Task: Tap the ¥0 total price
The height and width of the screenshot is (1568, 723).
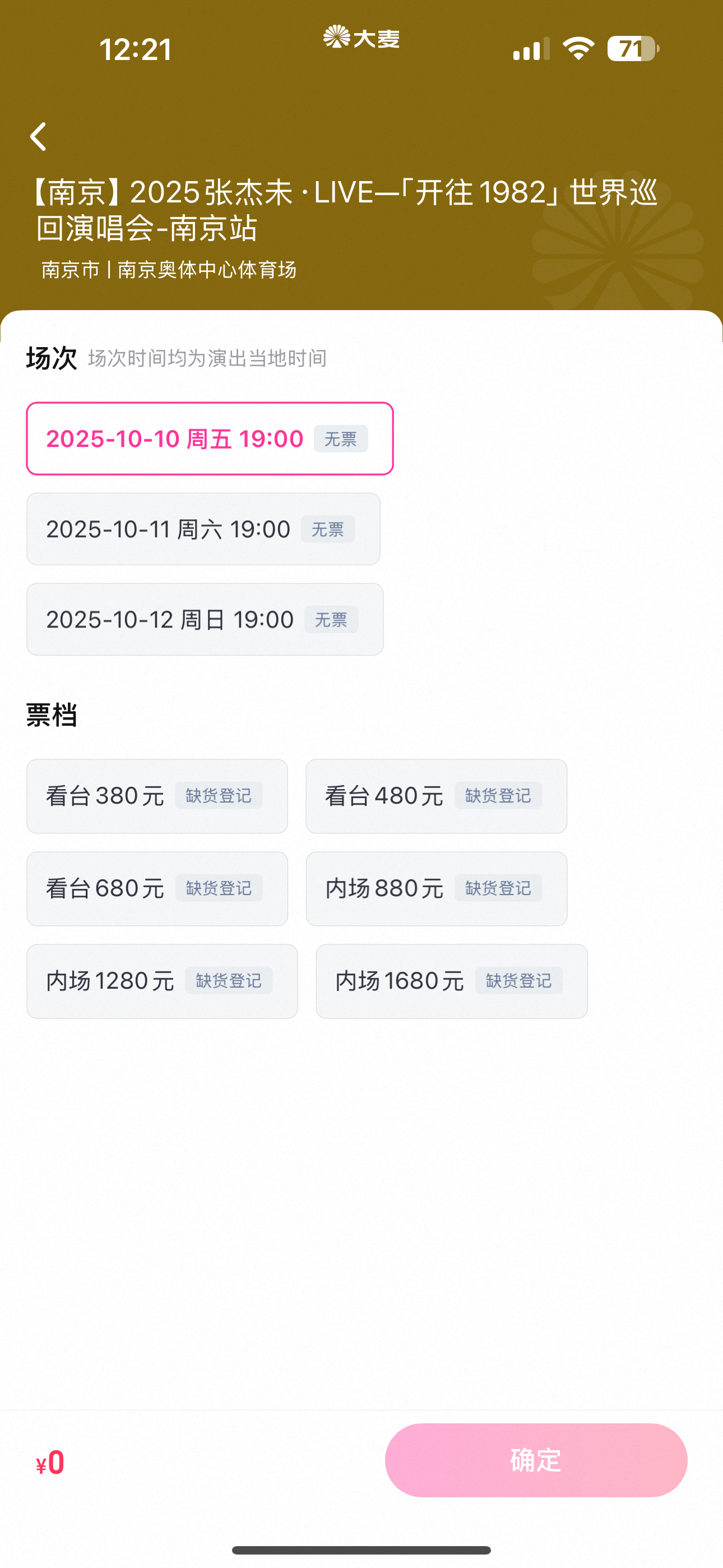Action: [x=50, y=1462]
